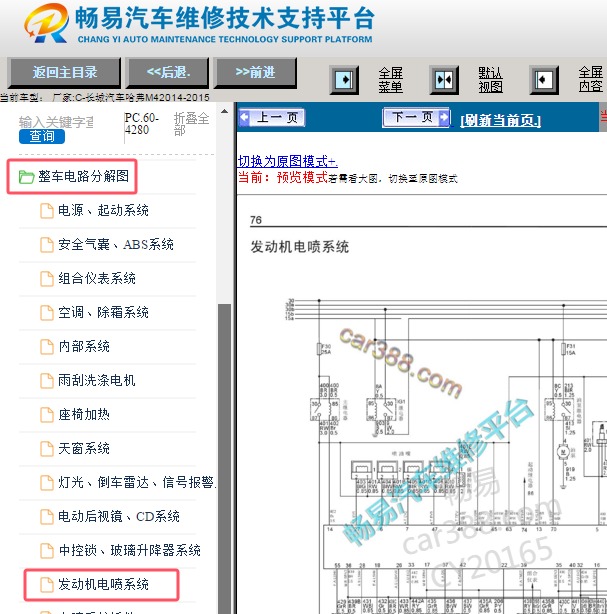The width and height of the screenshot is (607, 614).
Task: Click the 当前:预览模式 status text
Action: pyautogui.click(x=283, y=177)
